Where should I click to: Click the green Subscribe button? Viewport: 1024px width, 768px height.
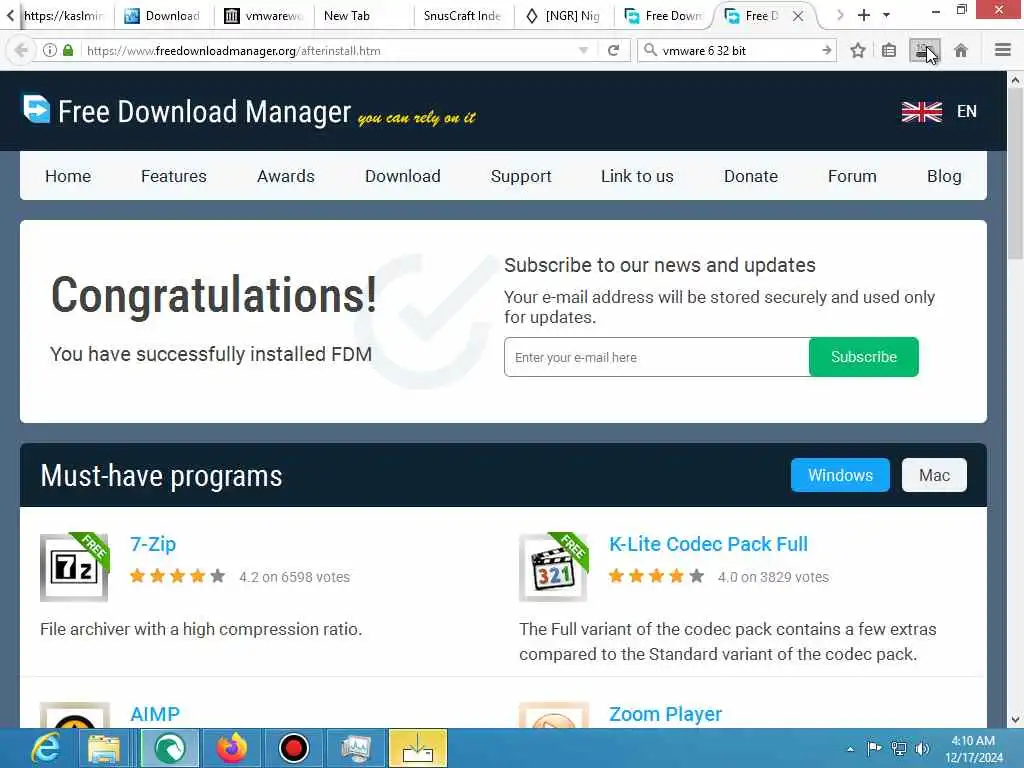point(863,357)
